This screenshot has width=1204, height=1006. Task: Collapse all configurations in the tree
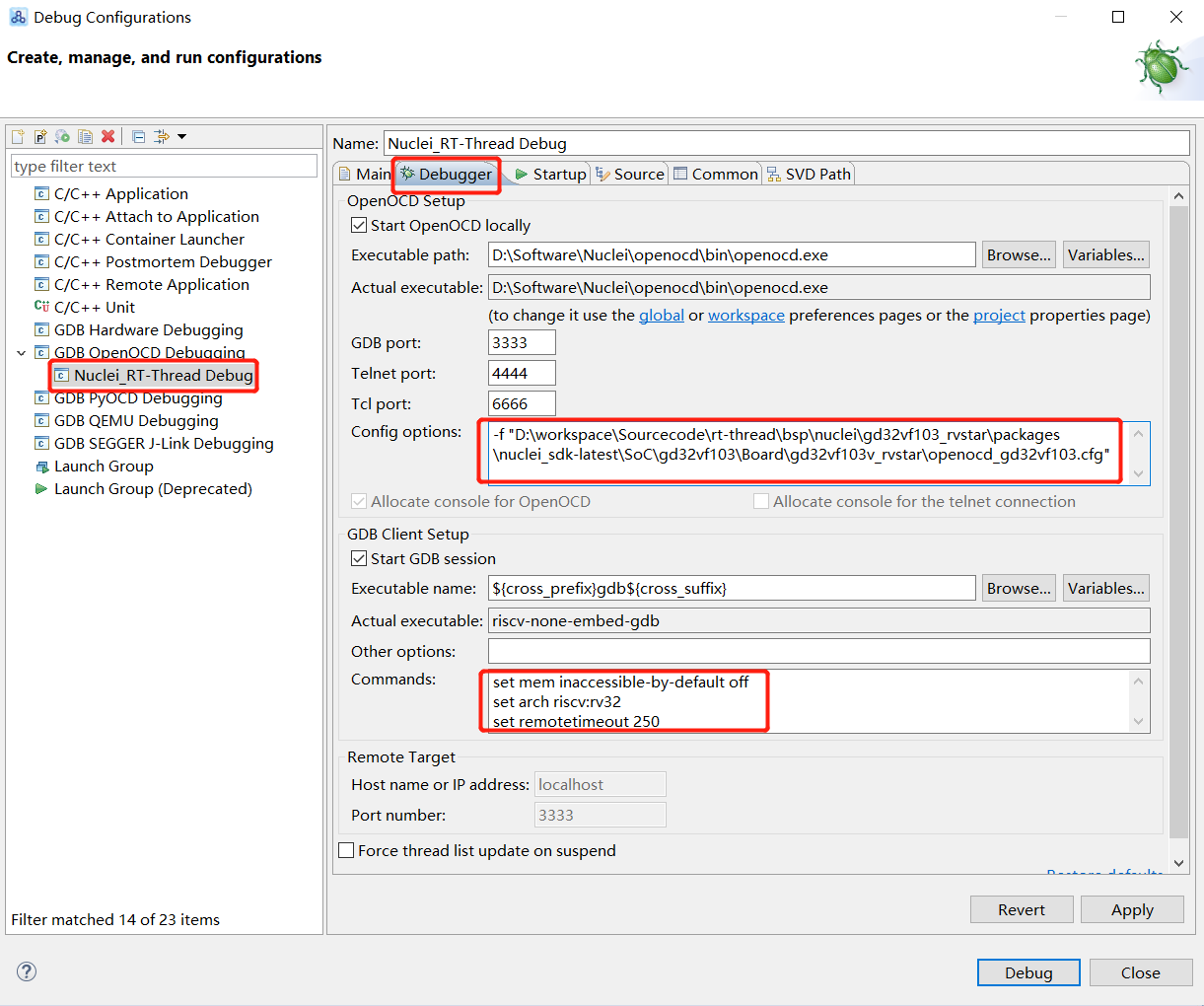(x=139, y=137)
